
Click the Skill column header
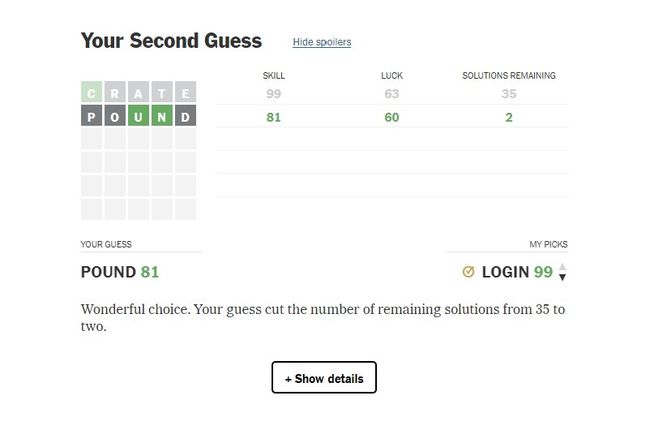click(273, 76)
